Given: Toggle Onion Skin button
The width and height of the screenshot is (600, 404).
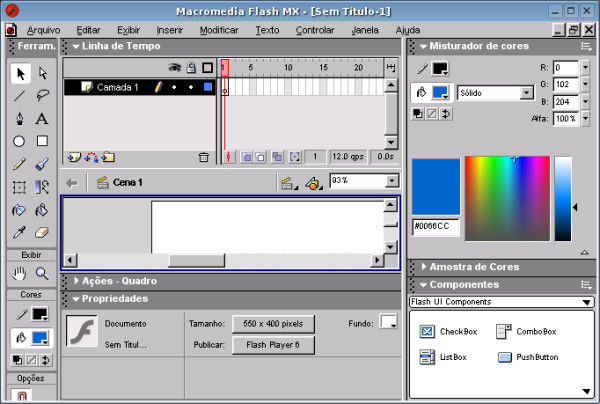Looking at the screenshot, I should tap(246, 157).
